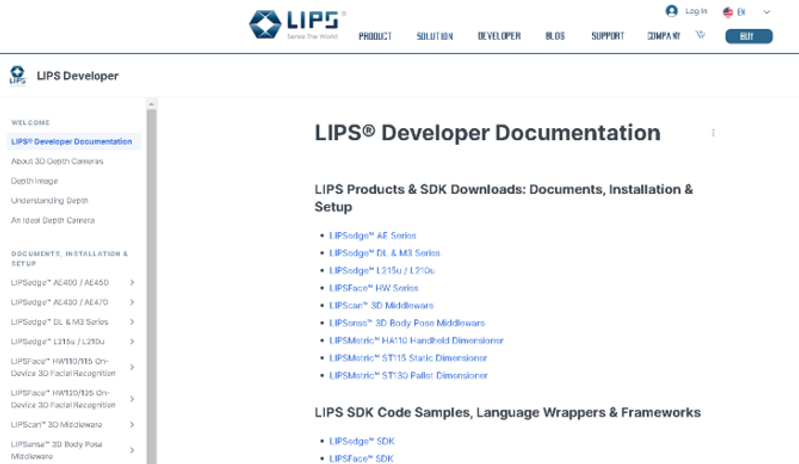Screen dimensions: 799x464
Task: Open the LIPSedge SDK link
Action: 362,441
